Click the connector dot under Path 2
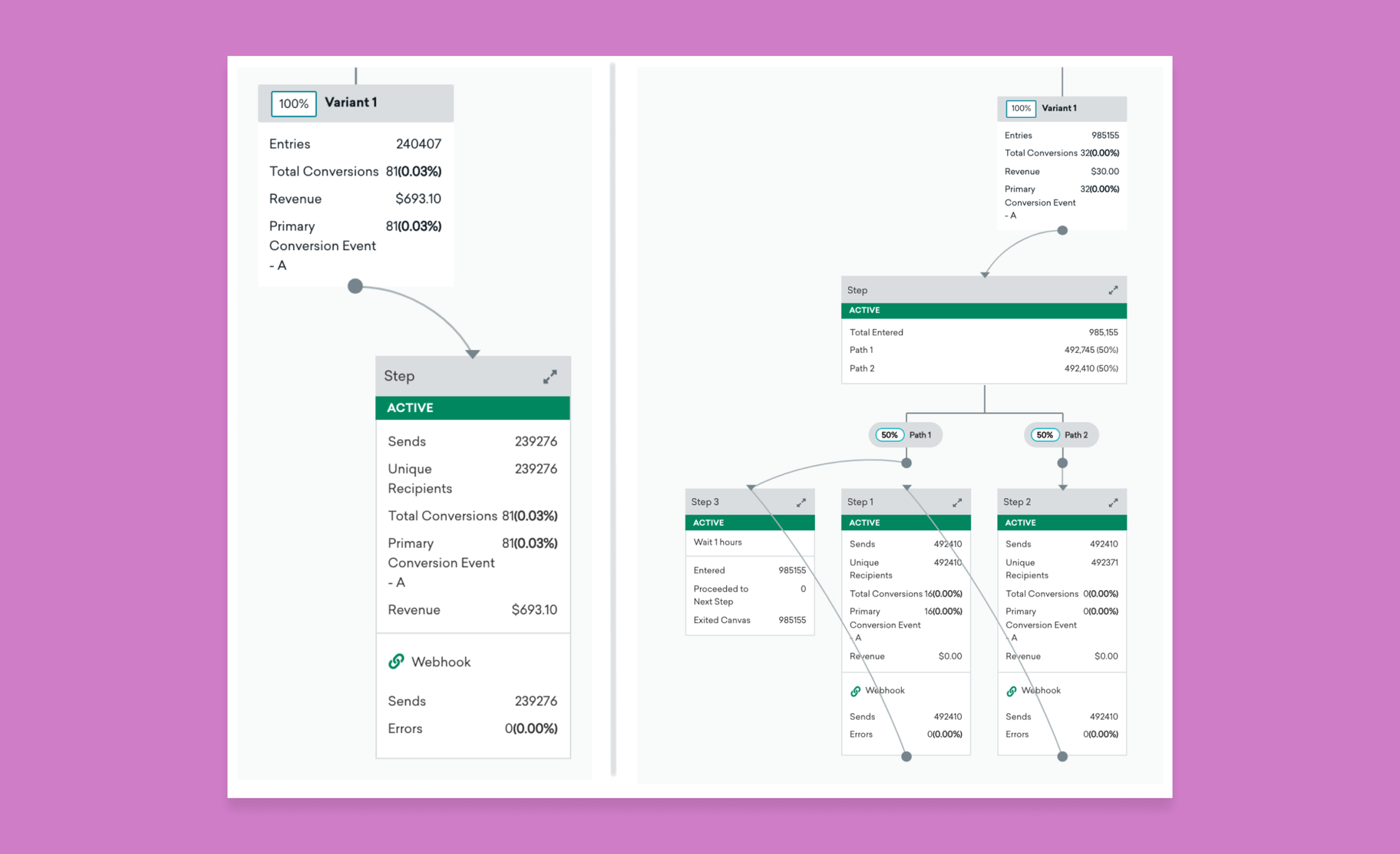 click(1062, 462)
